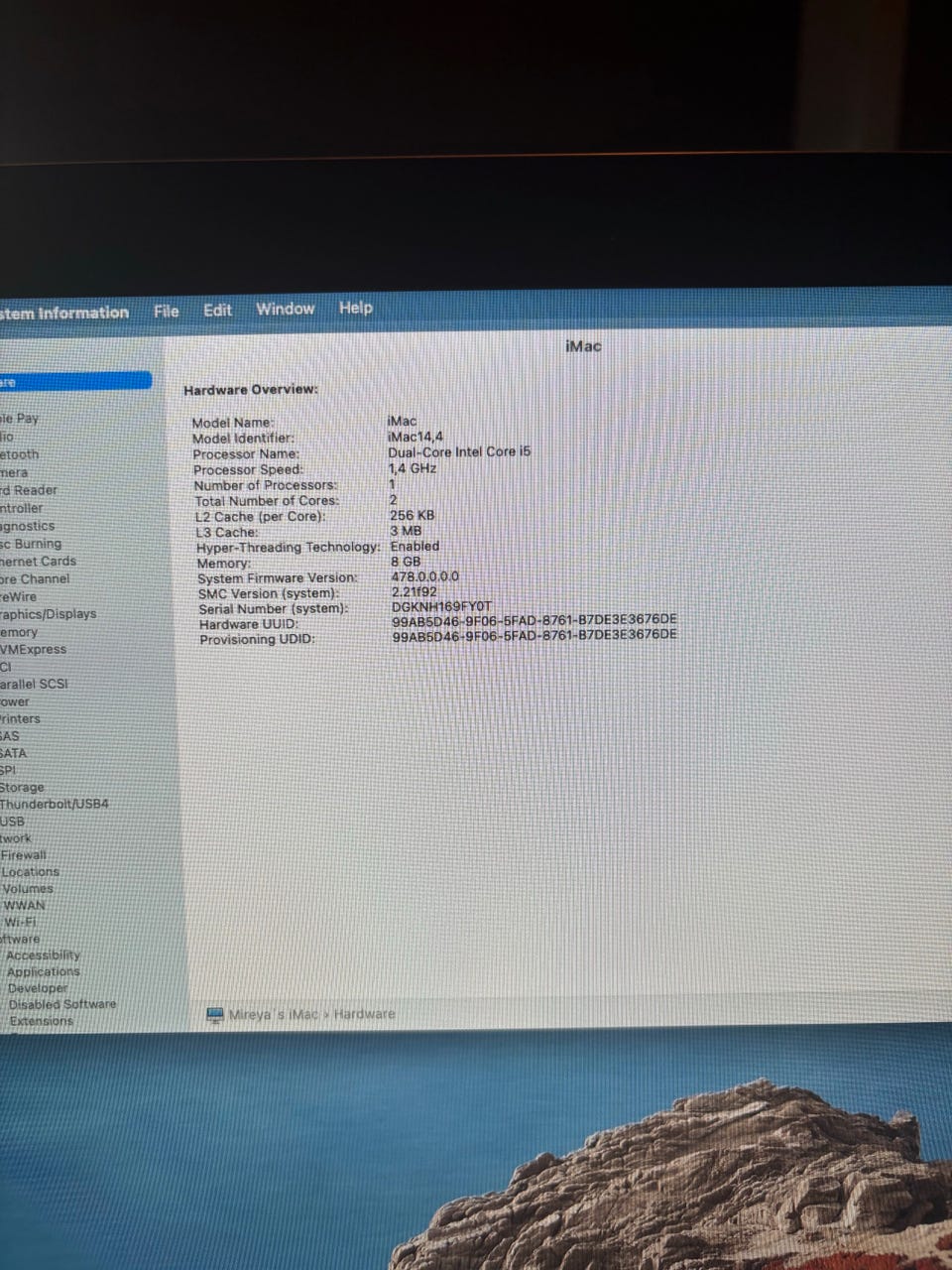The width and height of the screenshot is (952, 1270).
Task: Select SAS in the sidebar
Action: (x=9, y=736)
